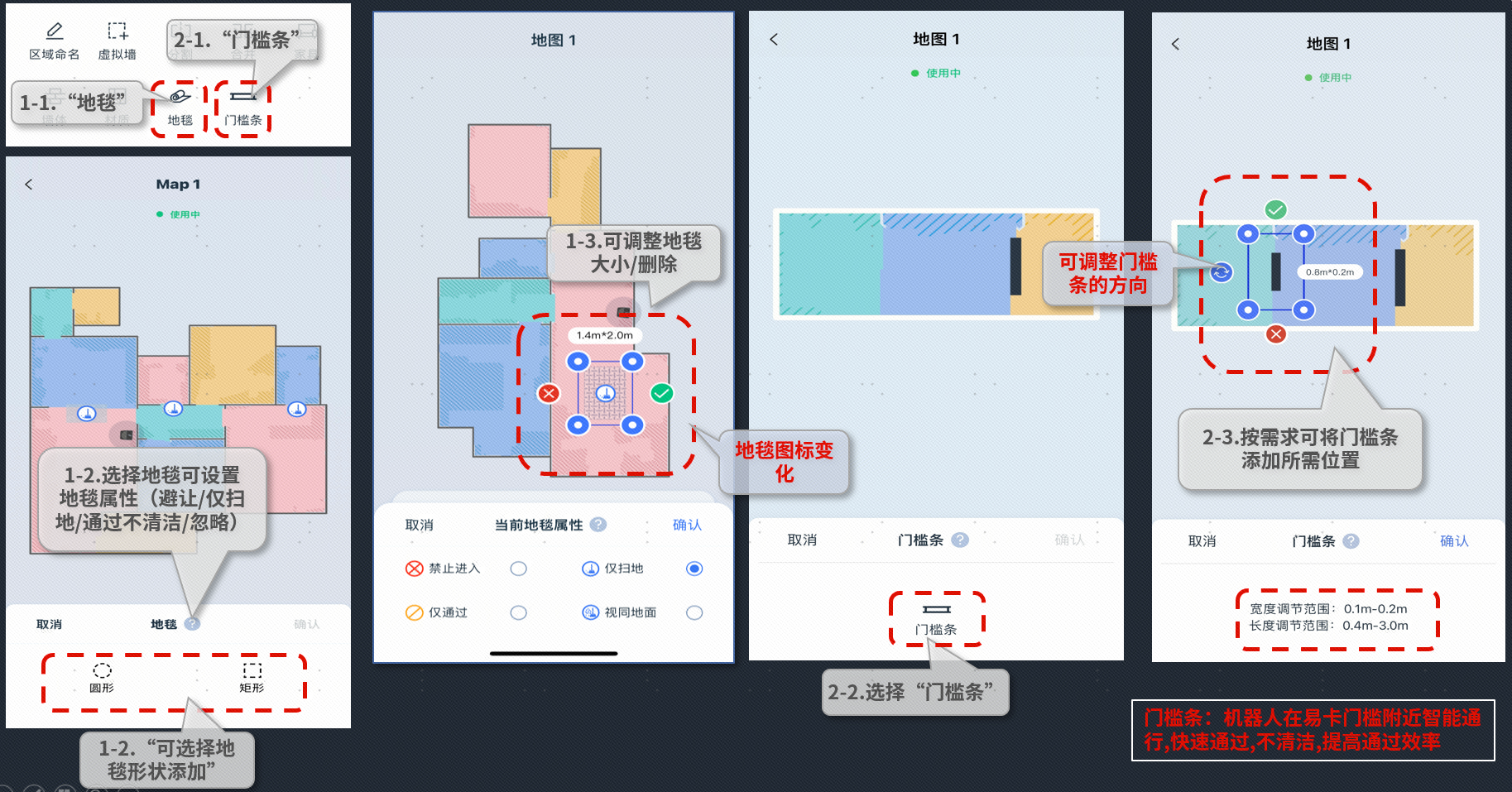Screen dimensions: 1512x792
Task: Go back from the Map 1 screen
Action: tap(29, 184)
